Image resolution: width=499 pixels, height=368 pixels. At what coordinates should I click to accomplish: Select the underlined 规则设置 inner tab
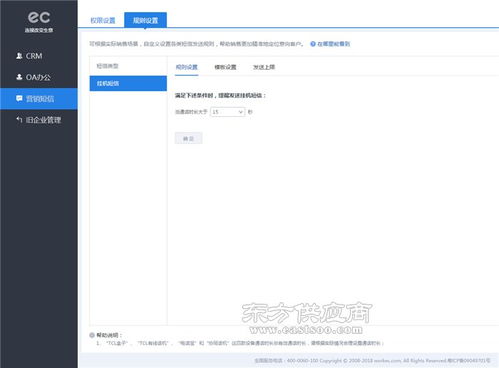(187, 67)
